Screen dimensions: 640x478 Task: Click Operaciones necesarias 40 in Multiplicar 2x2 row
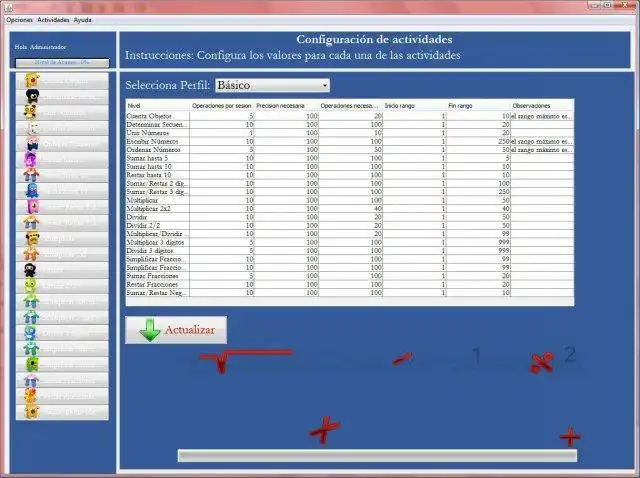click(350, 209)
